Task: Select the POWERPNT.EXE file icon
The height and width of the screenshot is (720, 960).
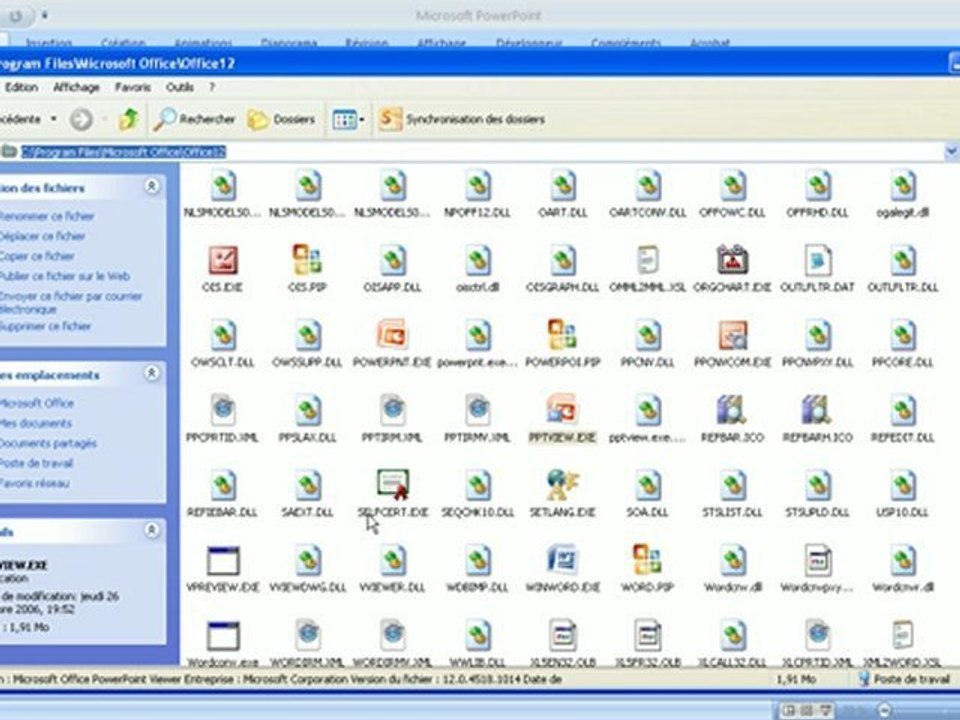Action: tap(392, 335)
